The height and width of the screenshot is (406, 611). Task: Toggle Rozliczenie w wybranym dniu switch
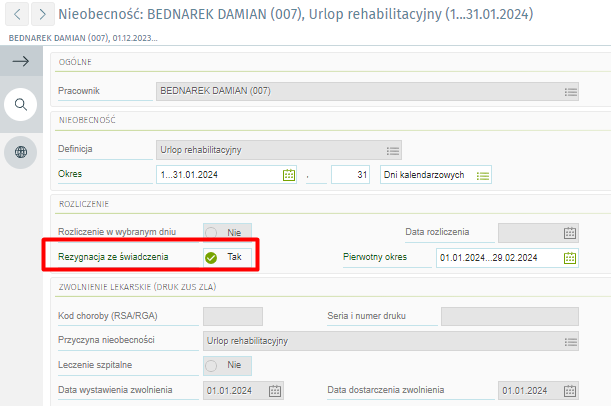(226, 232)
